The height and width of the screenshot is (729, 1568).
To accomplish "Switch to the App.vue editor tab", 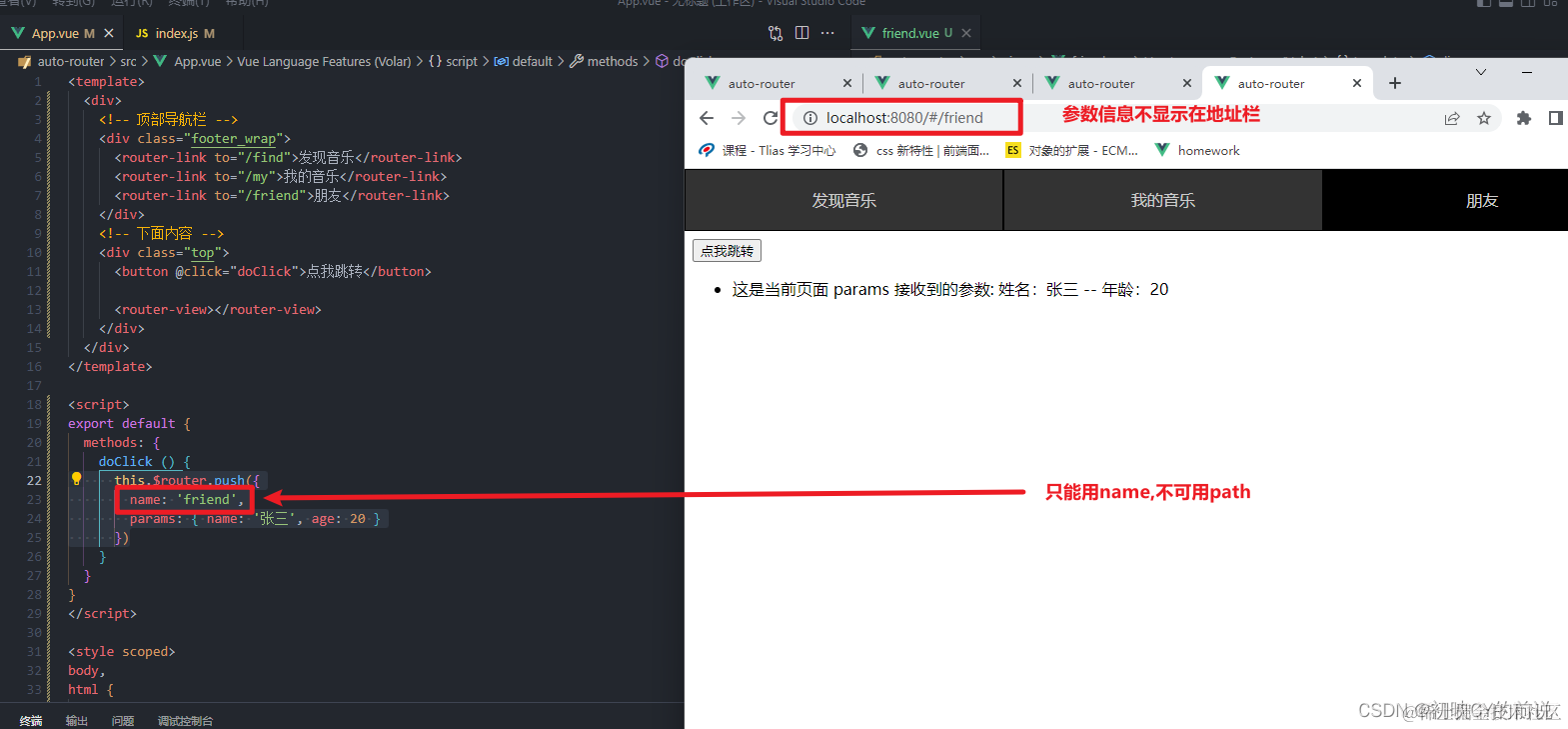I will [62, 33].
